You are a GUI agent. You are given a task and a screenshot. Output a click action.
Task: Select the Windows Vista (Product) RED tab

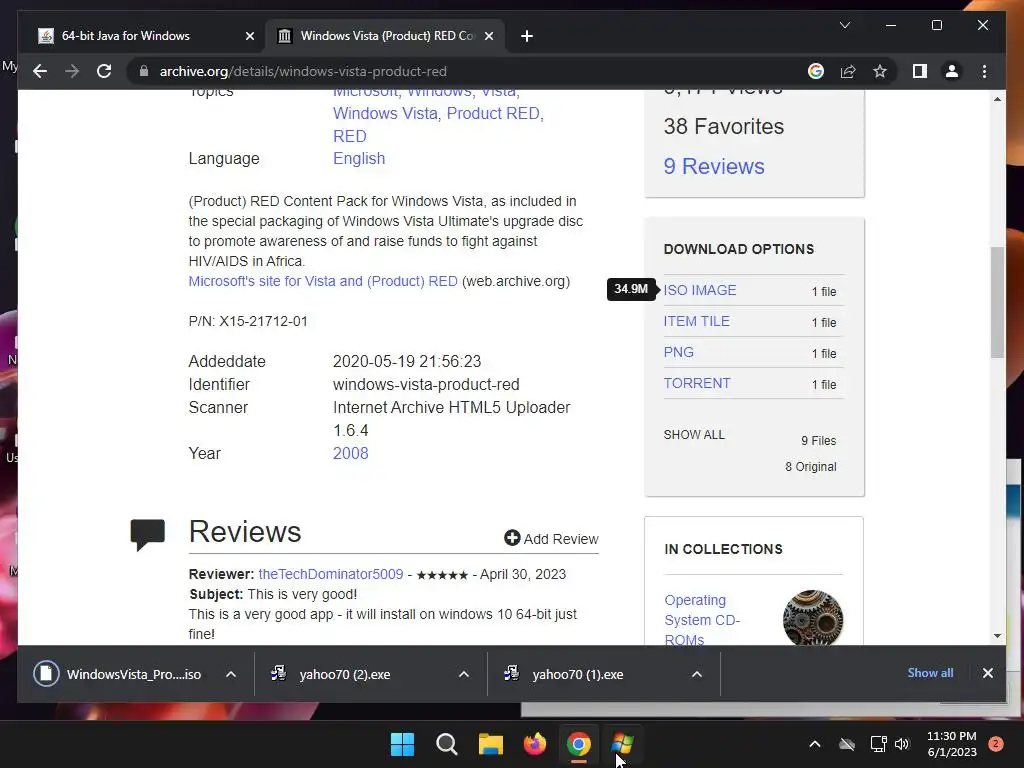point(387,36)
